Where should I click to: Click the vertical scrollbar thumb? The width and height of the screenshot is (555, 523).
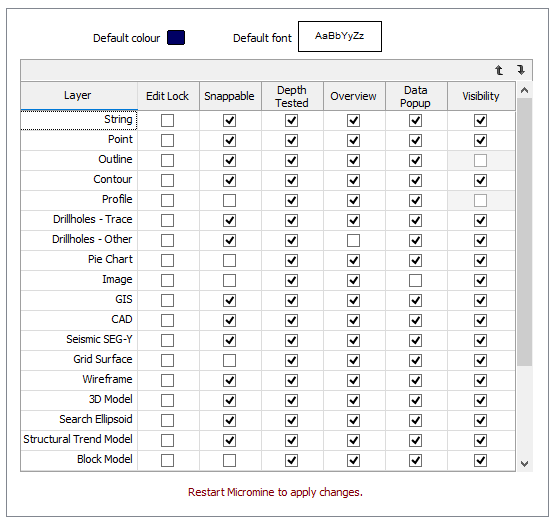coord(524,232)
